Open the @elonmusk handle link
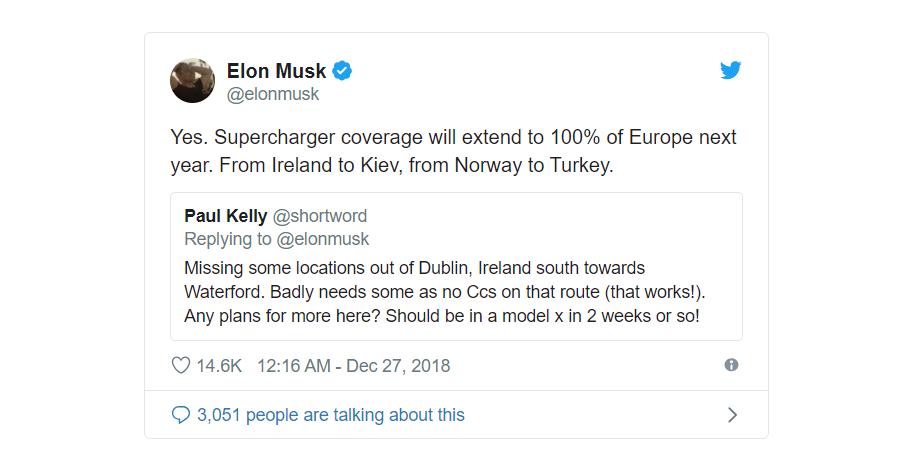The image size is (898, 472). coord(273,95)
